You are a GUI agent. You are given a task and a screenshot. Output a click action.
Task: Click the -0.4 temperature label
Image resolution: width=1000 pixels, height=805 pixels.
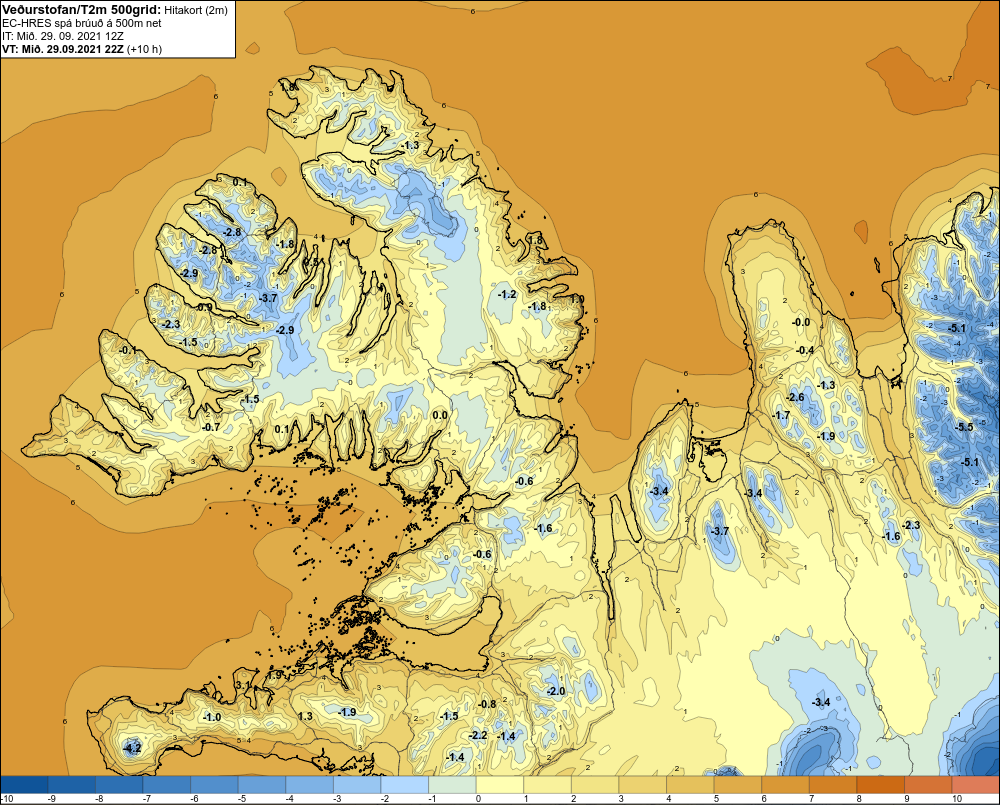(805, 350)
